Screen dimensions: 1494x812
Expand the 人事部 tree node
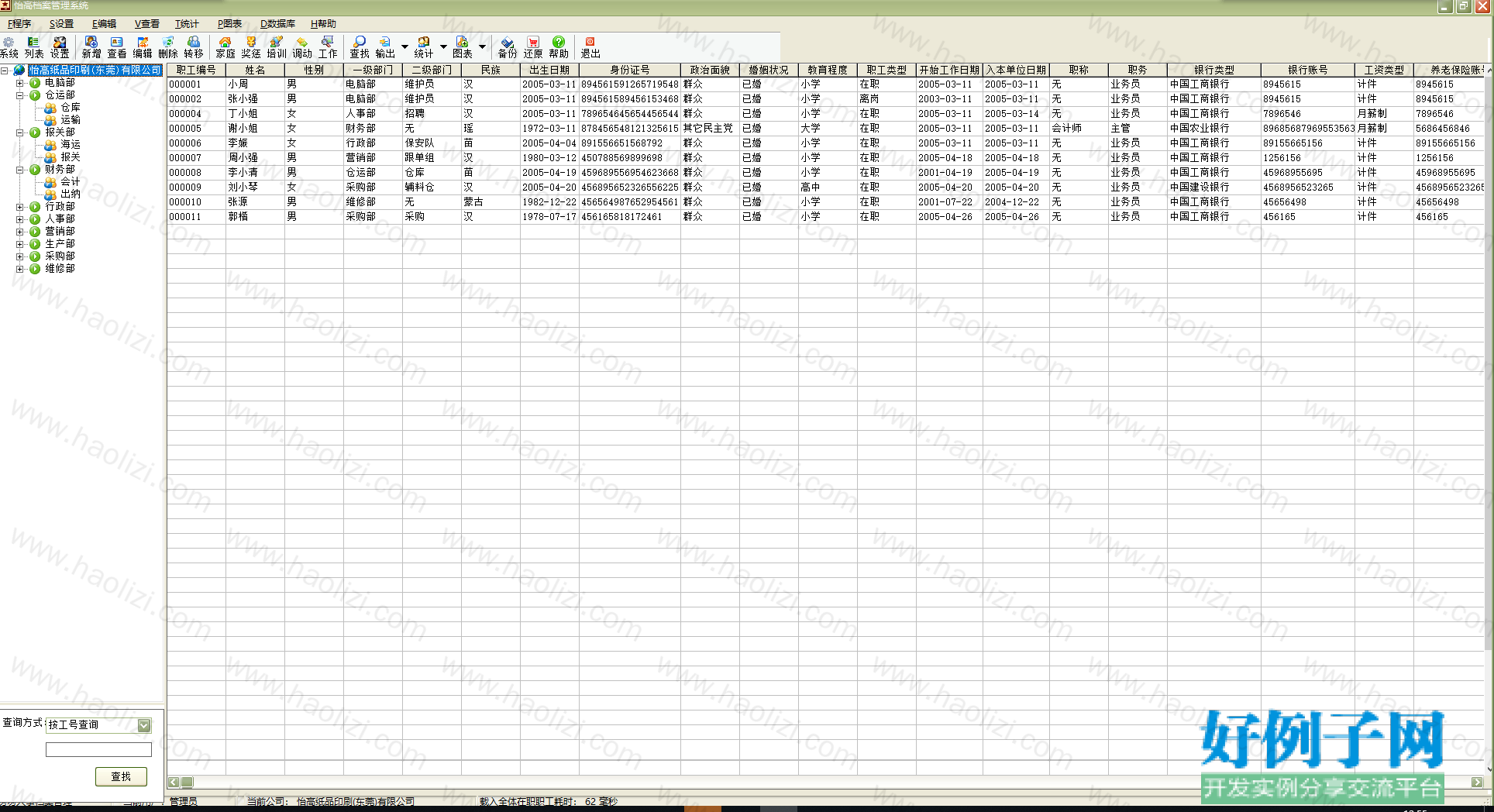coord(20,219)
